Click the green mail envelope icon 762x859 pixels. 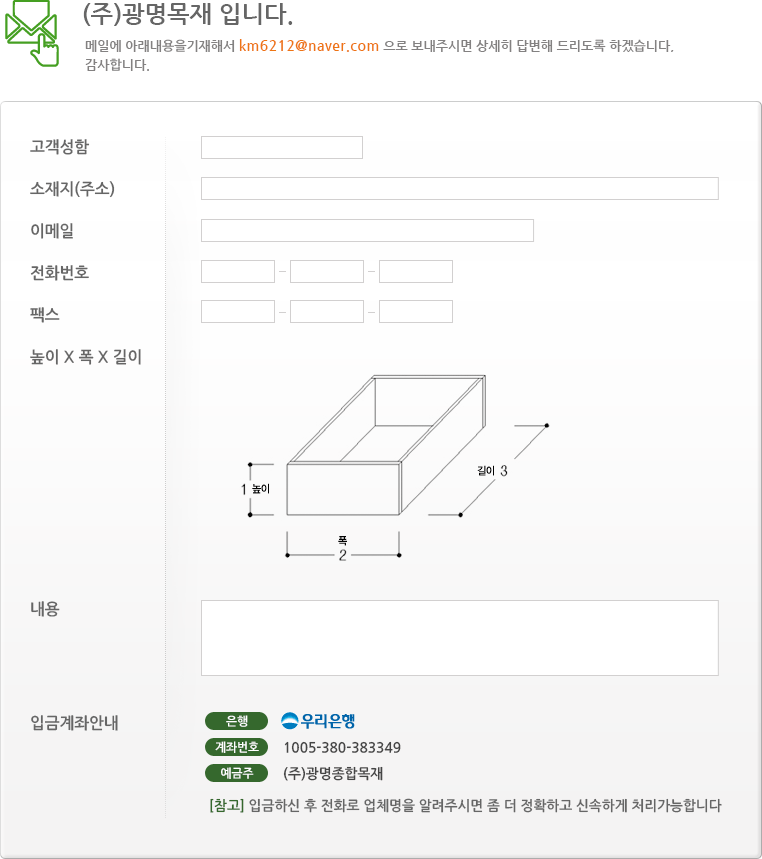[x=31, y=32]
